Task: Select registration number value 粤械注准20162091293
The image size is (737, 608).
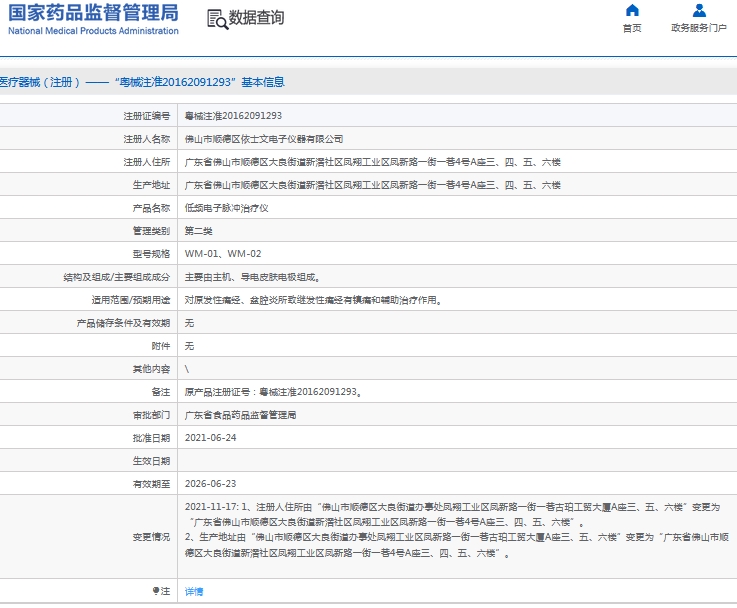Action: 233,116
